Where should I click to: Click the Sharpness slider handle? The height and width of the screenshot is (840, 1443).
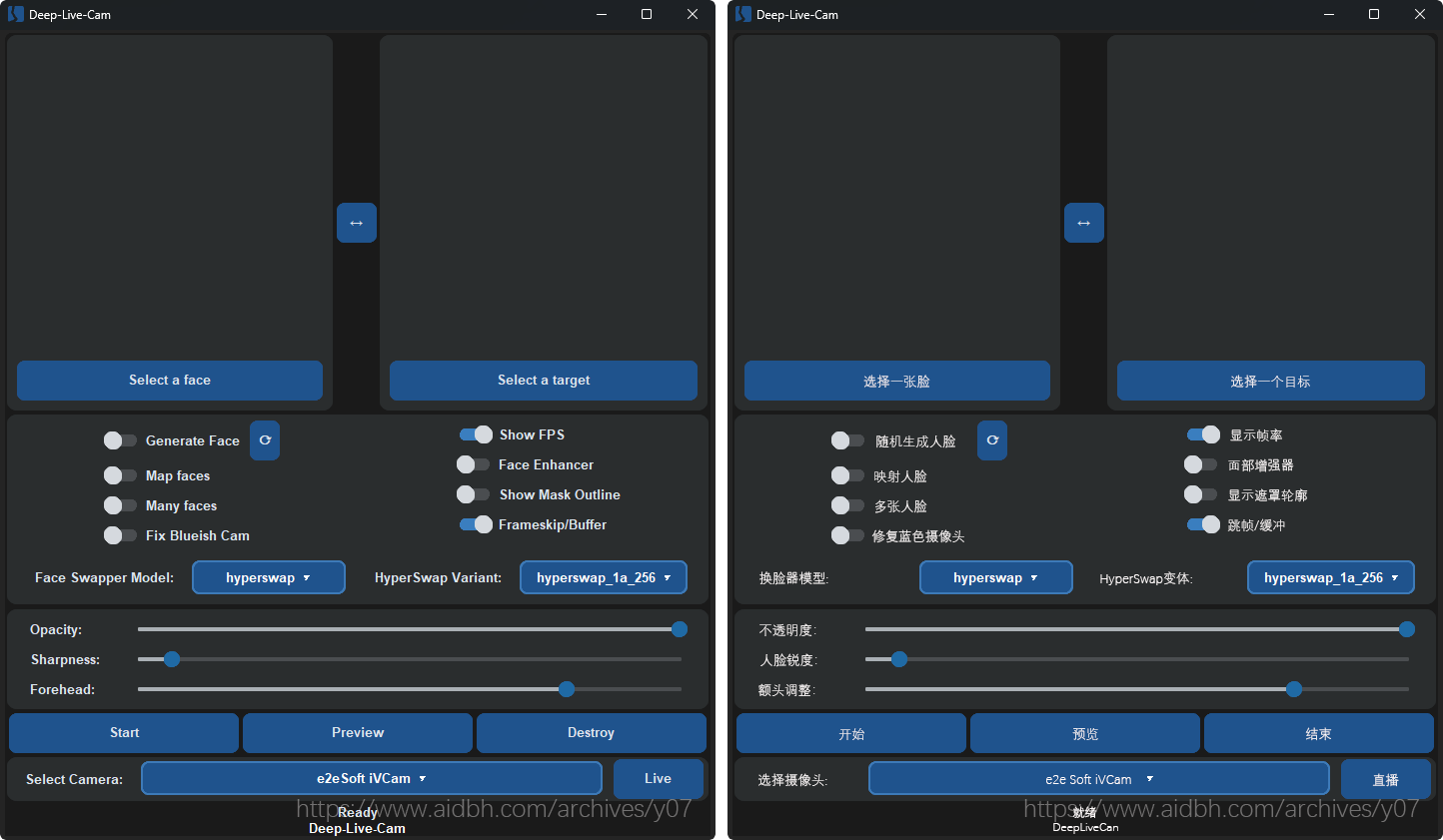172,659
